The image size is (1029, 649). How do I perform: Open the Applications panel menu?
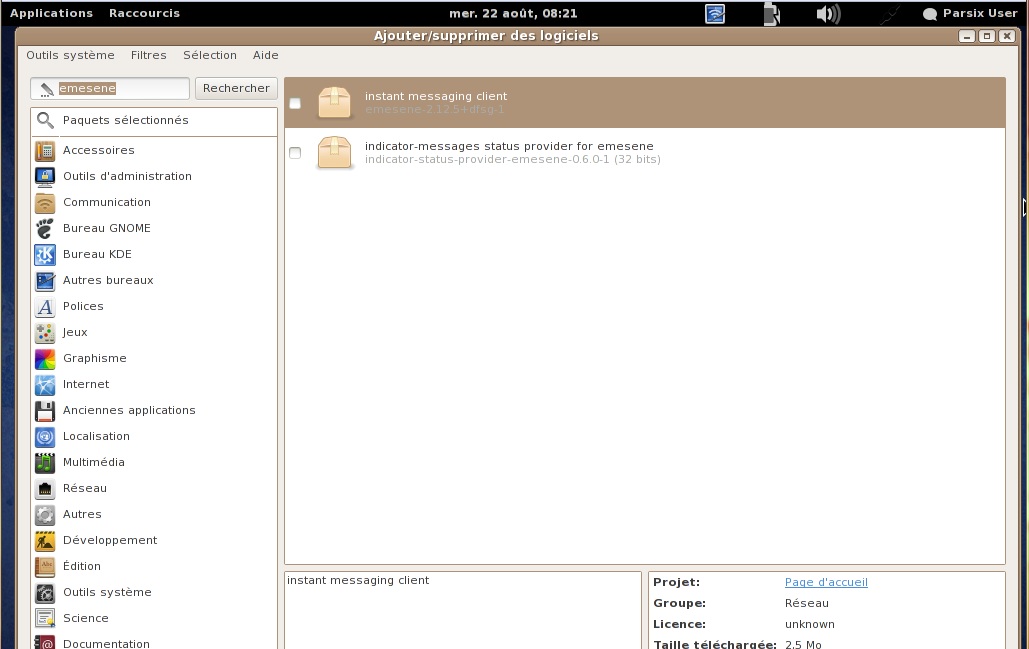(51, 13)
